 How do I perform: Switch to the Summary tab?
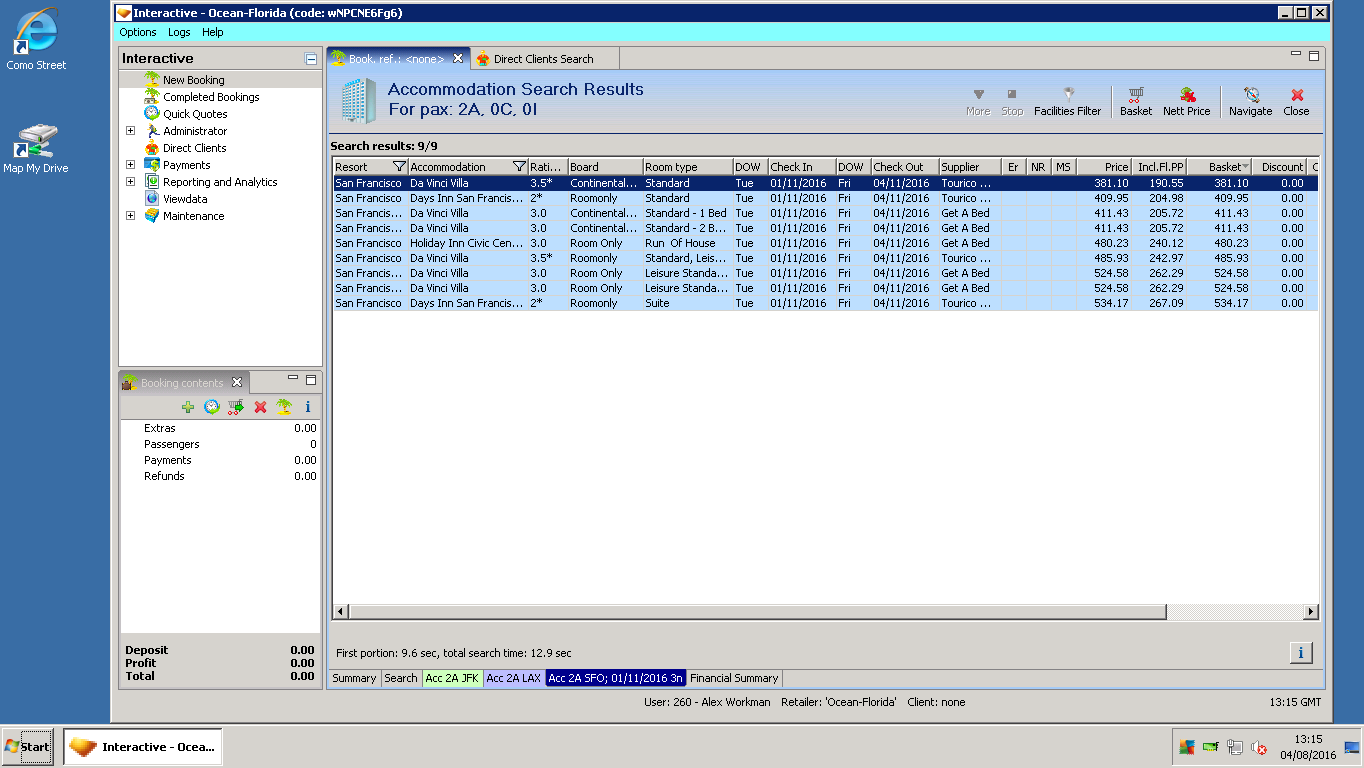354,678
